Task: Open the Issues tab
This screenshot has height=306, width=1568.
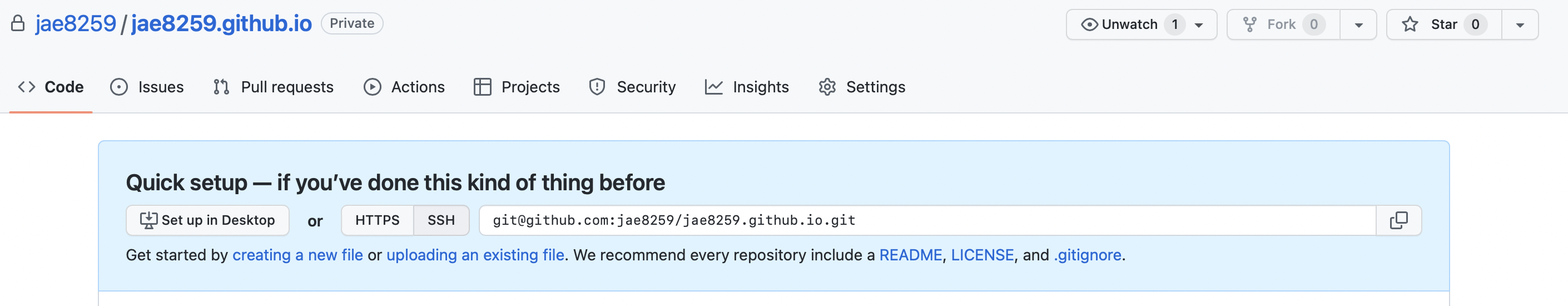Action: [147, 87]
